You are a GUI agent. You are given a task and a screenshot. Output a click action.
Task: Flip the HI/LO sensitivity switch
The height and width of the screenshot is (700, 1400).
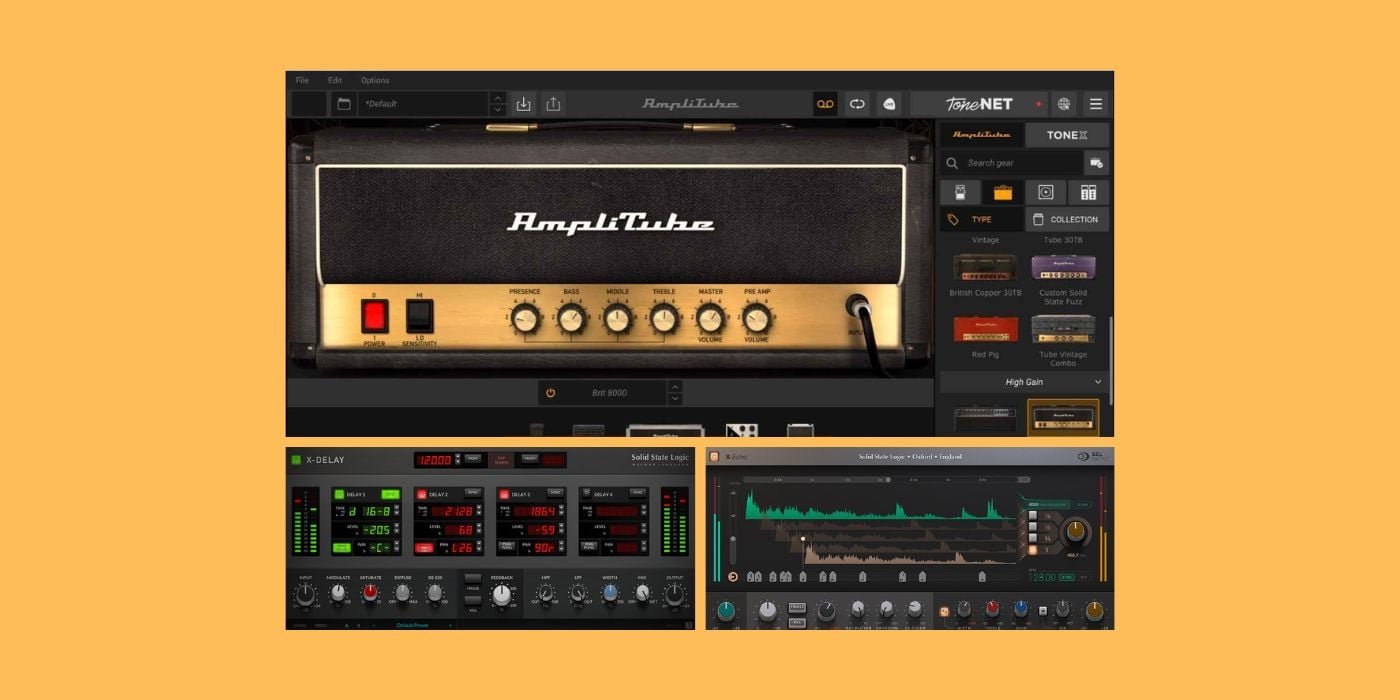pyautogui.click(x=420, y=316)
